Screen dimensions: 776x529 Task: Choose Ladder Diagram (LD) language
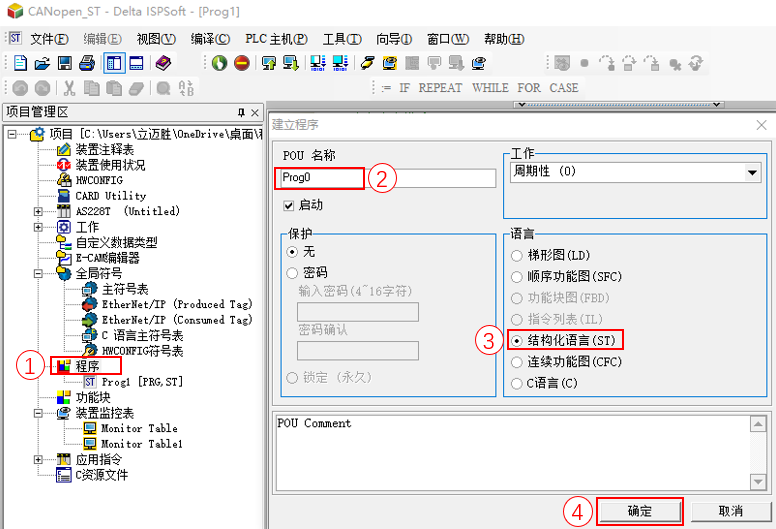517,256
